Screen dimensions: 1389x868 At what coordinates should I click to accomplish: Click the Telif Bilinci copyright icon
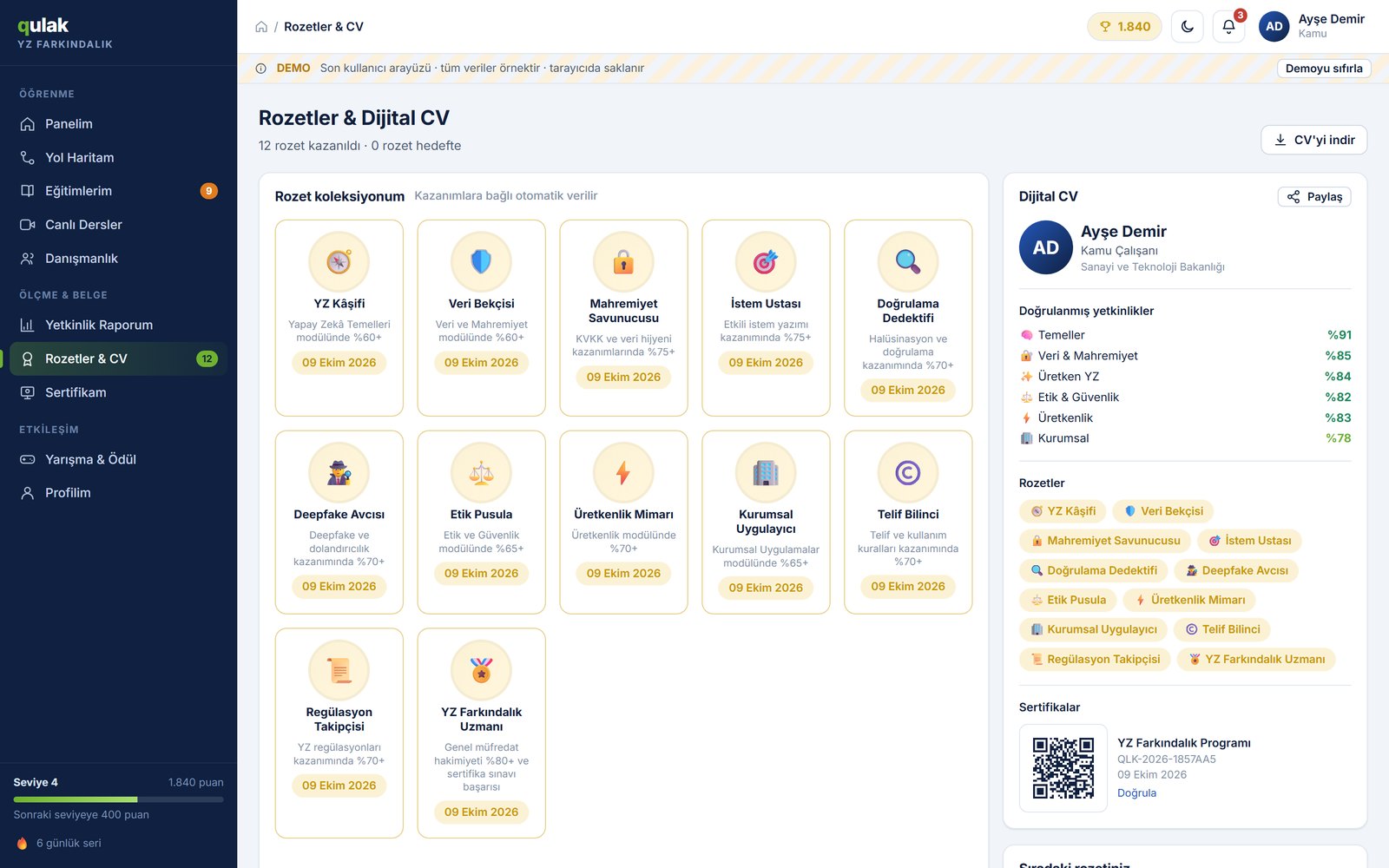click(x=908, y=472)
